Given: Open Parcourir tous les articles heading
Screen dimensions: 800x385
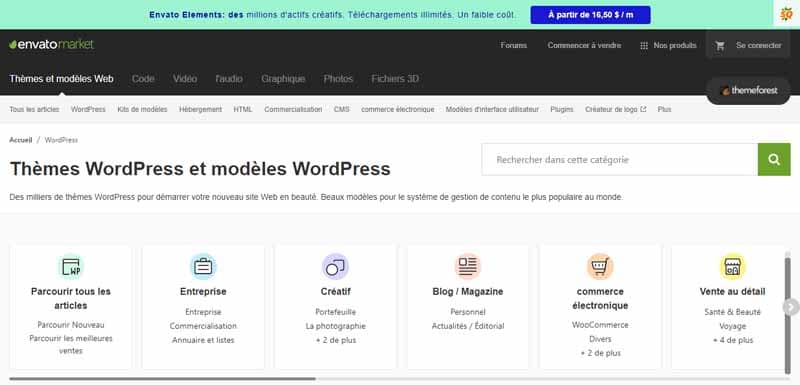Looking at the screenshot, I should (x=70, y=298).
